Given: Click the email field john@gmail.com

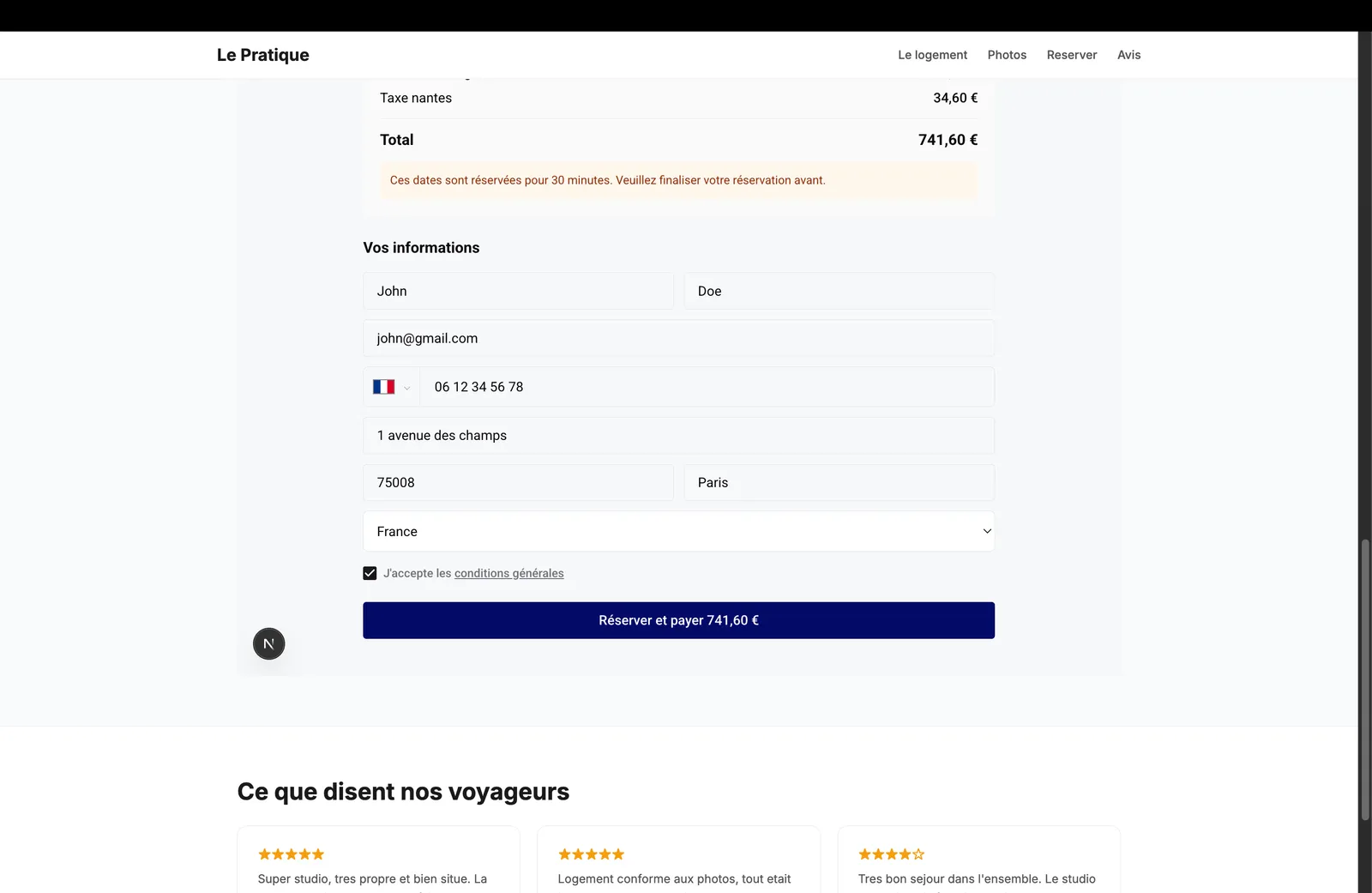Looking at the screenshot, I should (678, 338).
